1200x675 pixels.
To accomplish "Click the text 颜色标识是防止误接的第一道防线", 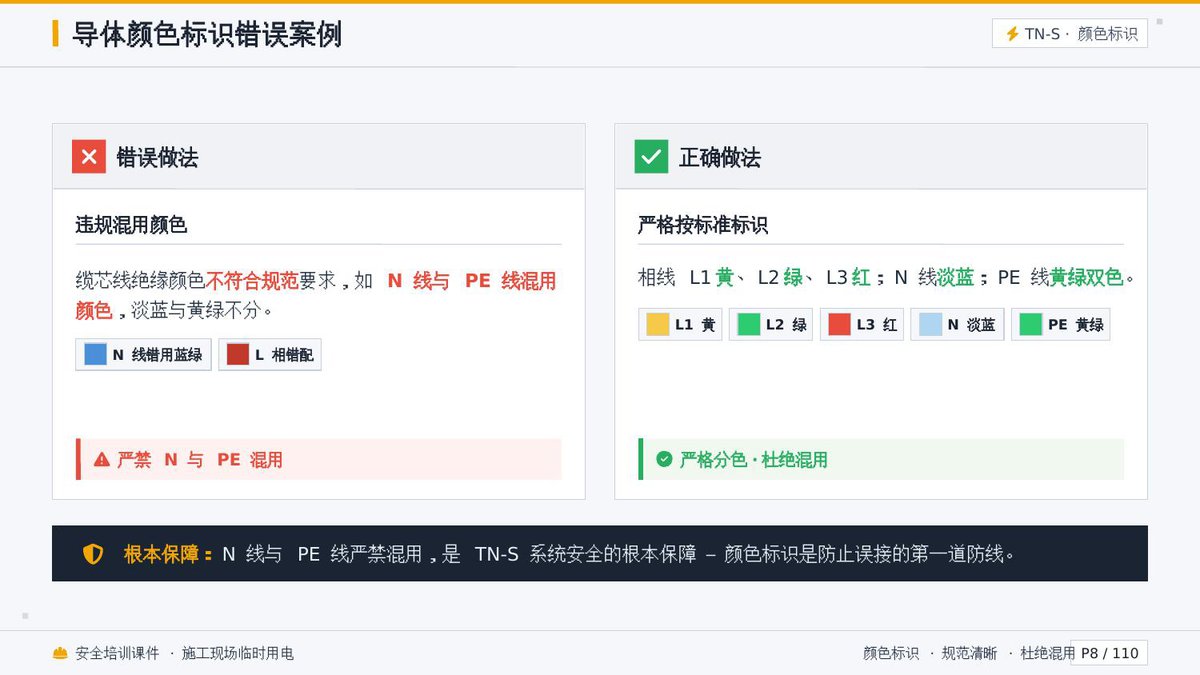I will (x=864, y=554).
